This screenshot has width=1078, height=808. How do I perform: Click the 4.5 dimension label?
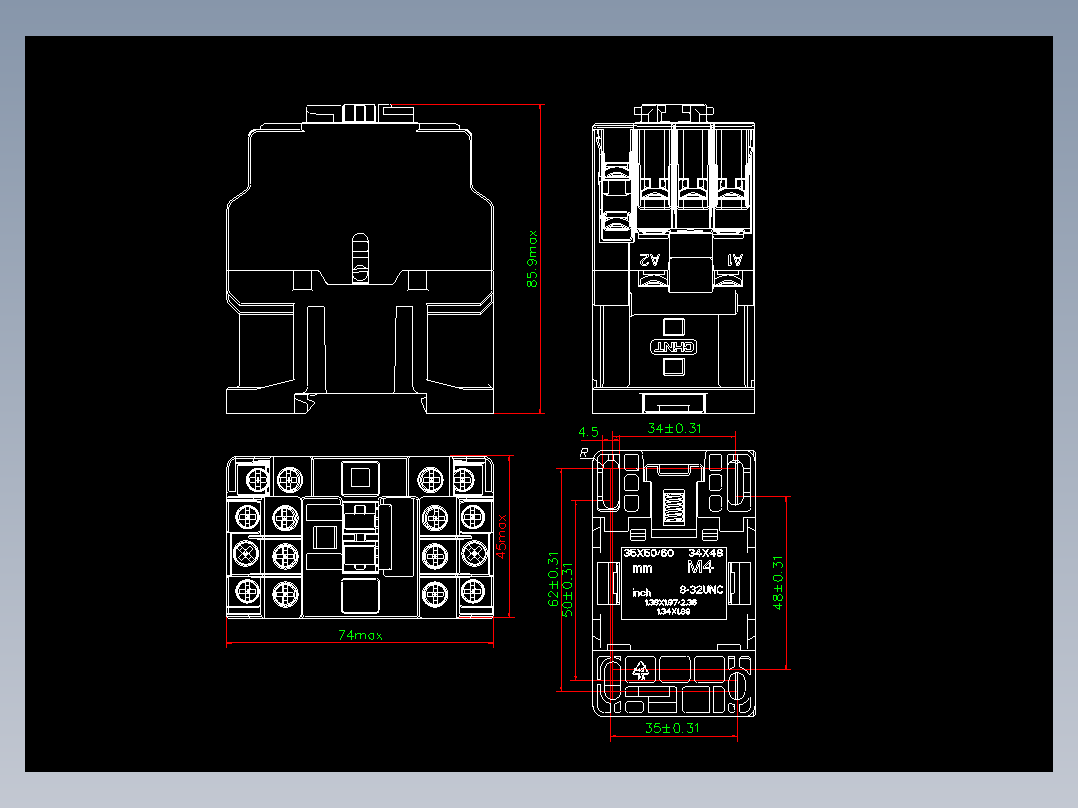coord(588,432)
